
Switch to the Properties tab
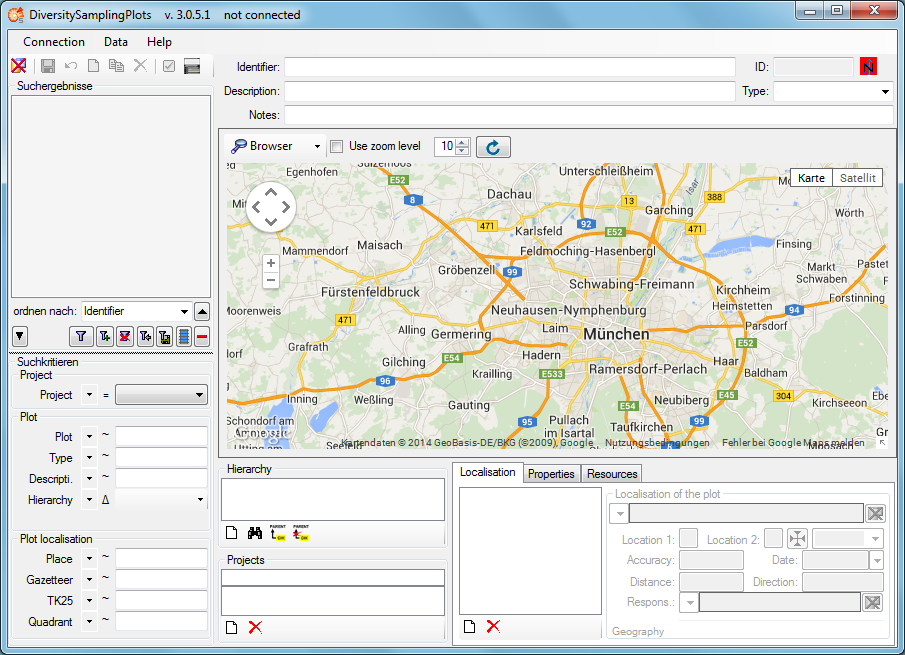(x=551, y=474)
